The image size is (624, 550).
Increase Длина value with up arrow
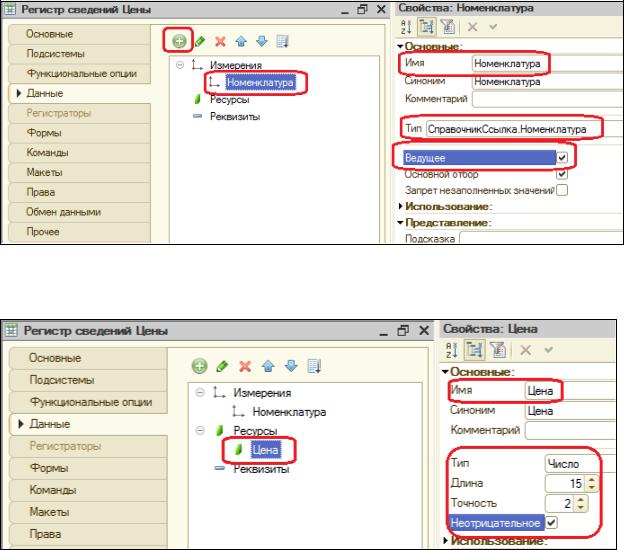(592, 480)
